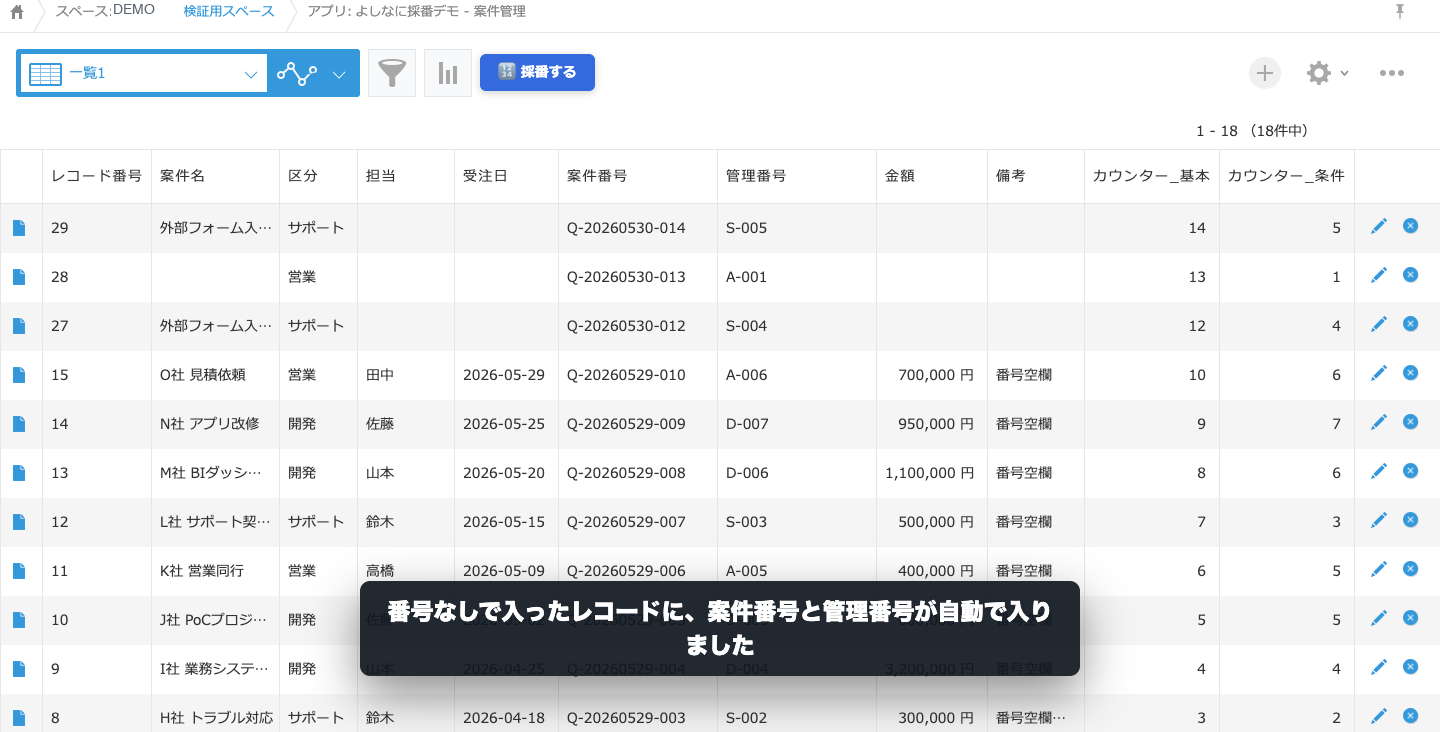
Task: Go to the portal home icon
Action: [x=17, y=12]
